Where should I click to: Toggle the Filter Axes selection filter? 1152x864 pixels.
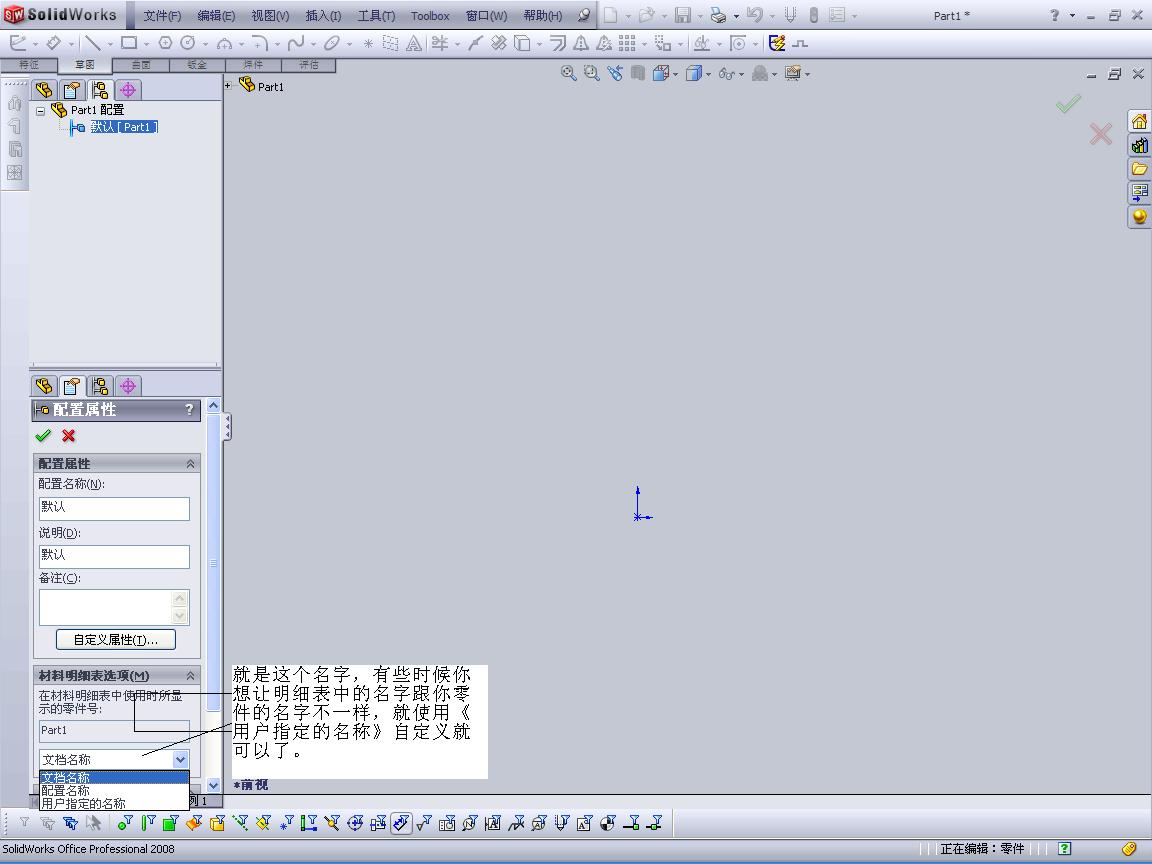click(240, 823)
